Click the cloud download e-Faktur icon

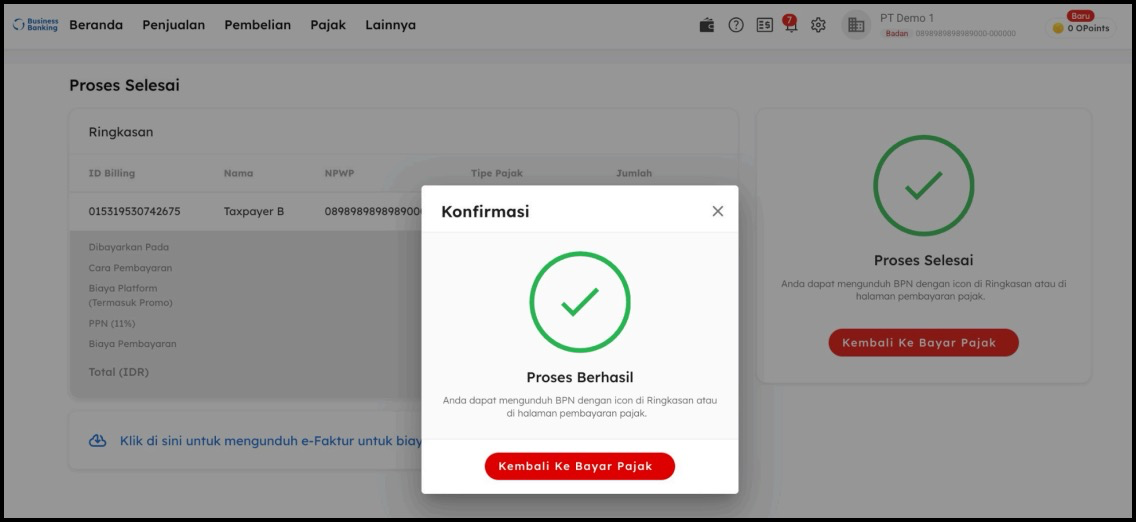(97, 441)
